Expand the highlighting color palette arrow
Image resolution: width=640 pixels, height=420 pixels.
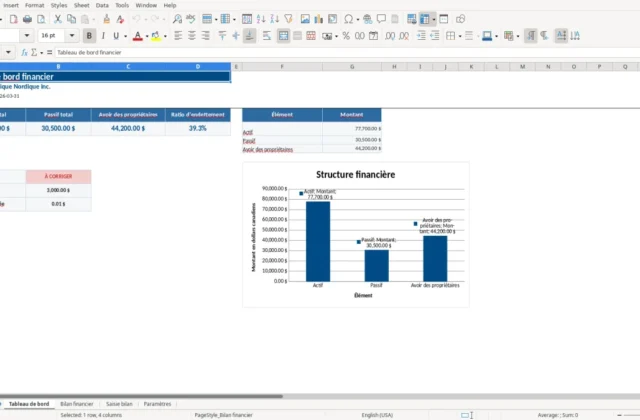165,36
